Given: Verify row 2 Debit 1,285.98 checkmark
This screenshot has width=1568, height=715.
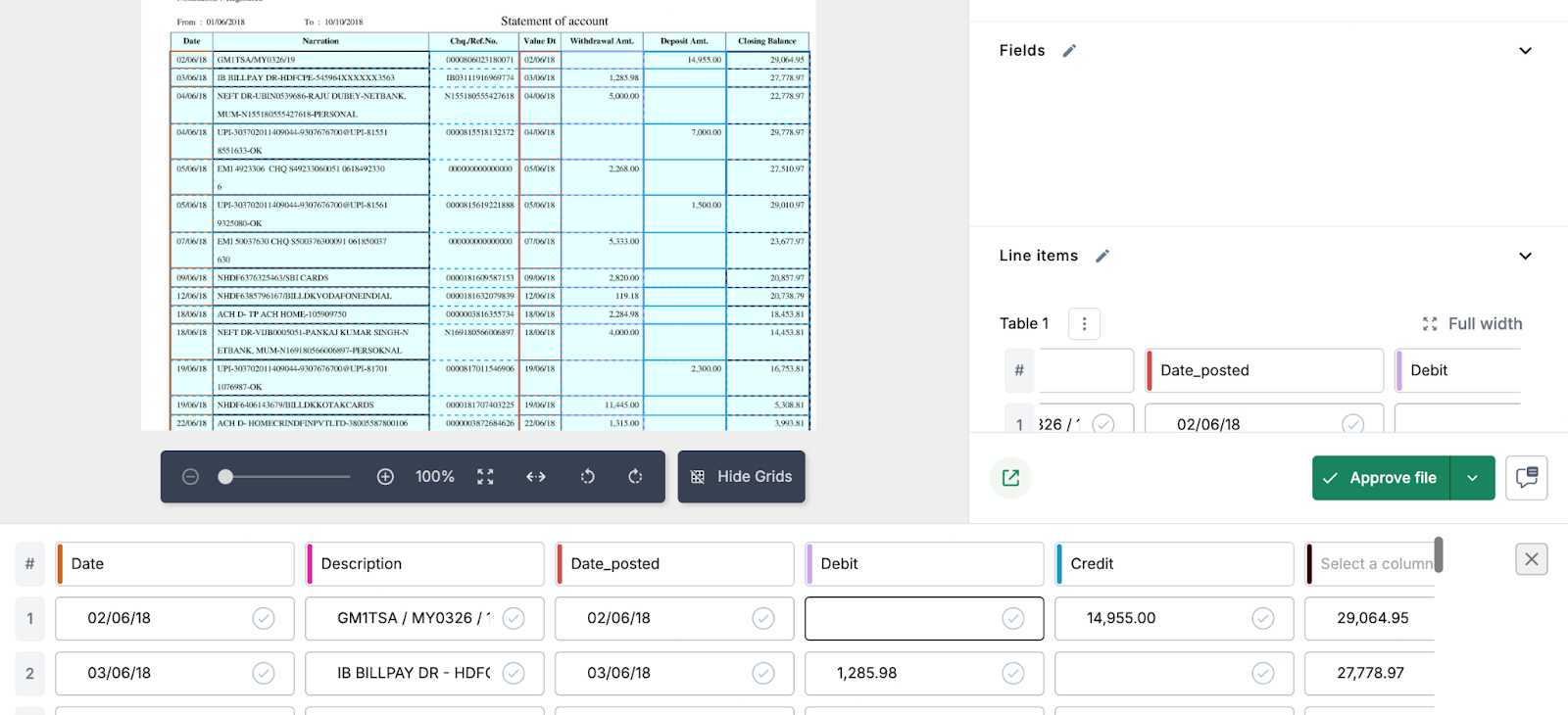Looking at the screenshot, I should click(1013, 673).
